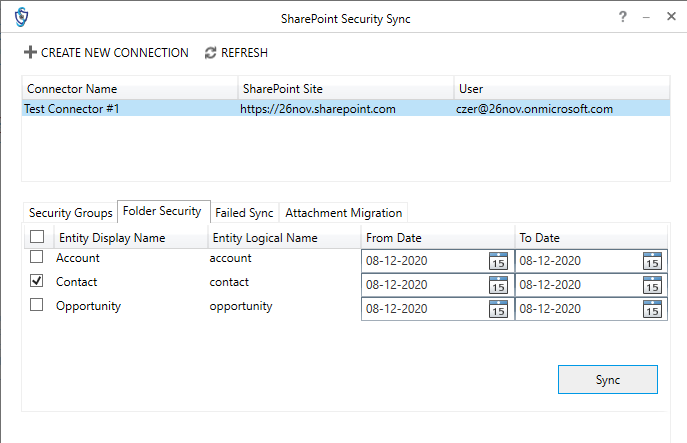Uncheck the Contact entity checkbox
The width and height of the screenshot is (687, 443).
[37, 282]
